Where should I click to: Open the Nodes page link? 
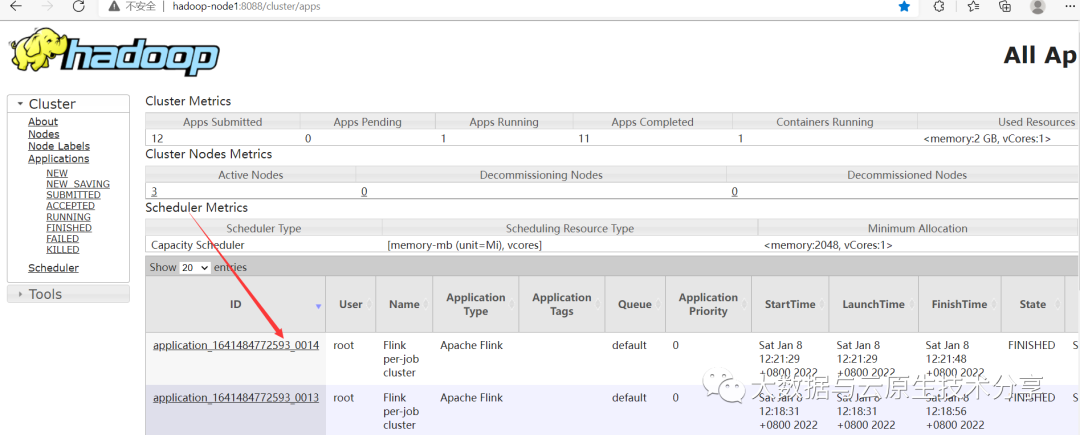click(x=43, y=134)
